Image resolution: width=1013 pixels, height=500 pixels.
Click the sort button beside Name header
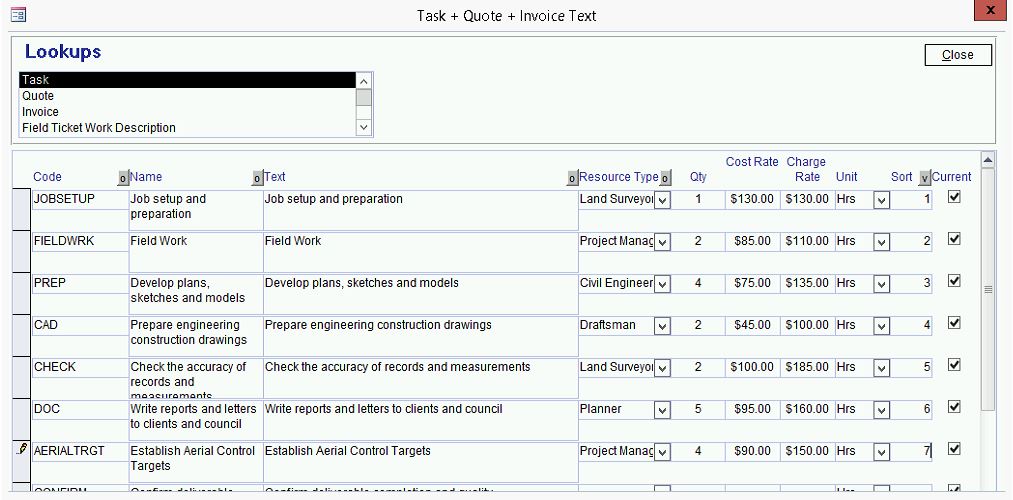(257, 178)
